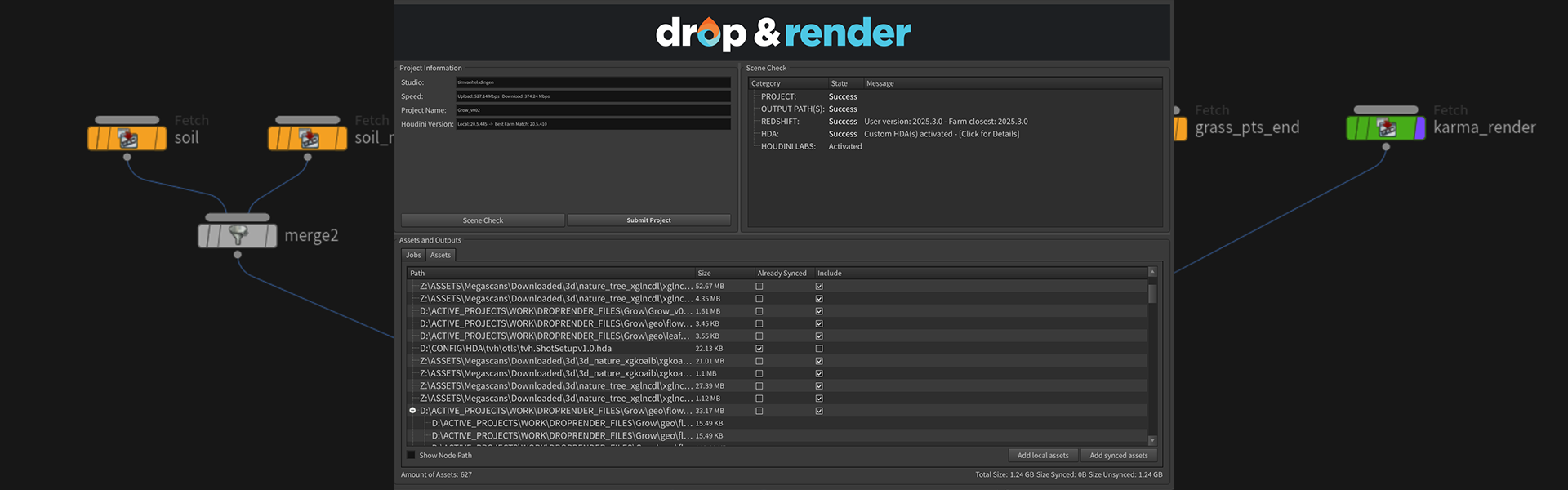Click the 27.39 MB size value

click(710, 386)
